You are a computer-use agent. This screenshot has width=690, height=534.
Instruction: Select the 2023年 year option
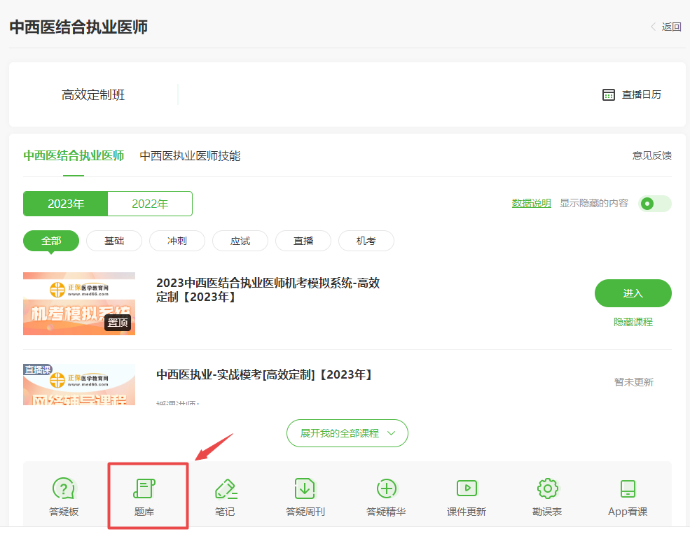point(66,204)
